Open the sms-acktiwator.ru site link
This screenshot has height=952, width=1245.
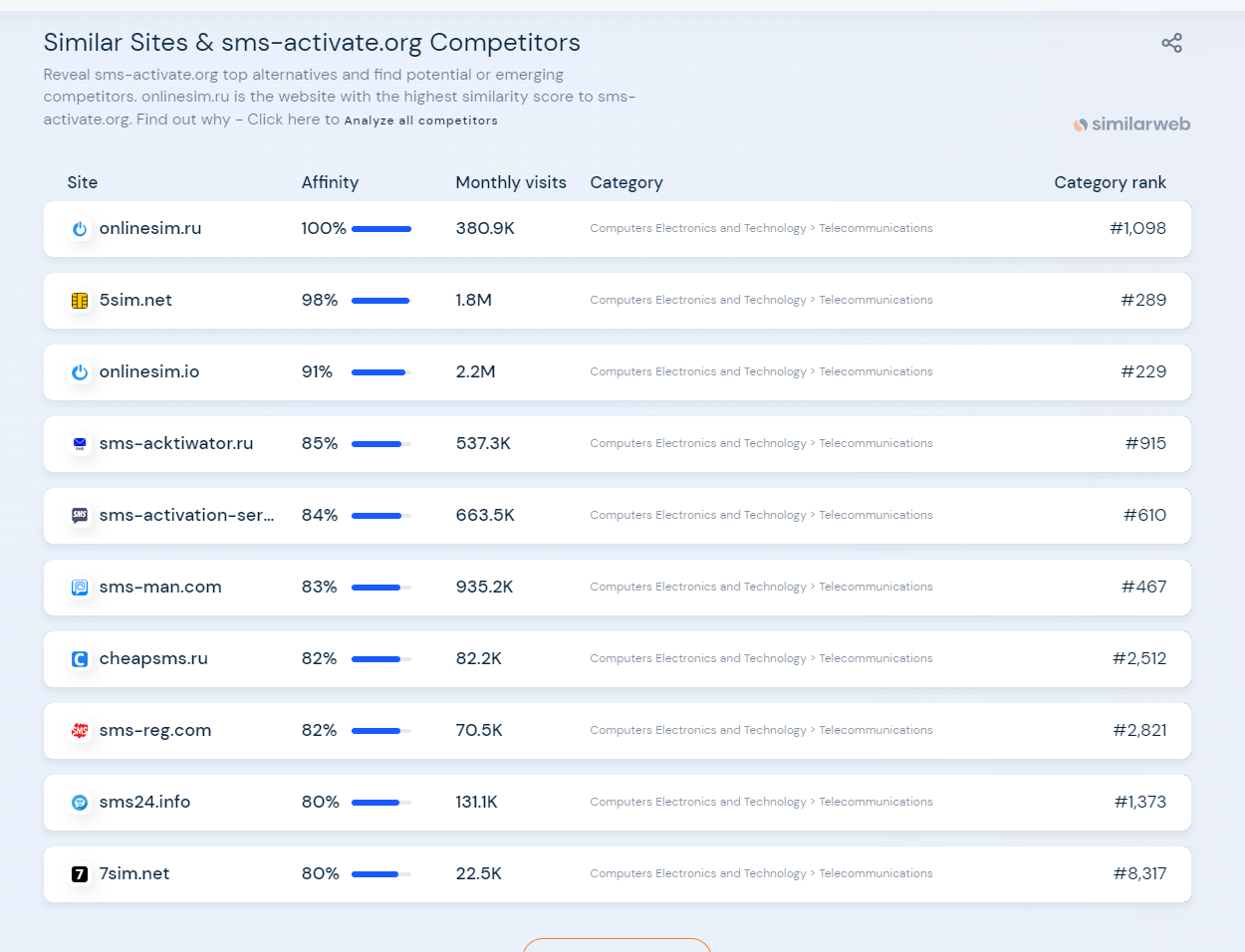tap(176, 443)
